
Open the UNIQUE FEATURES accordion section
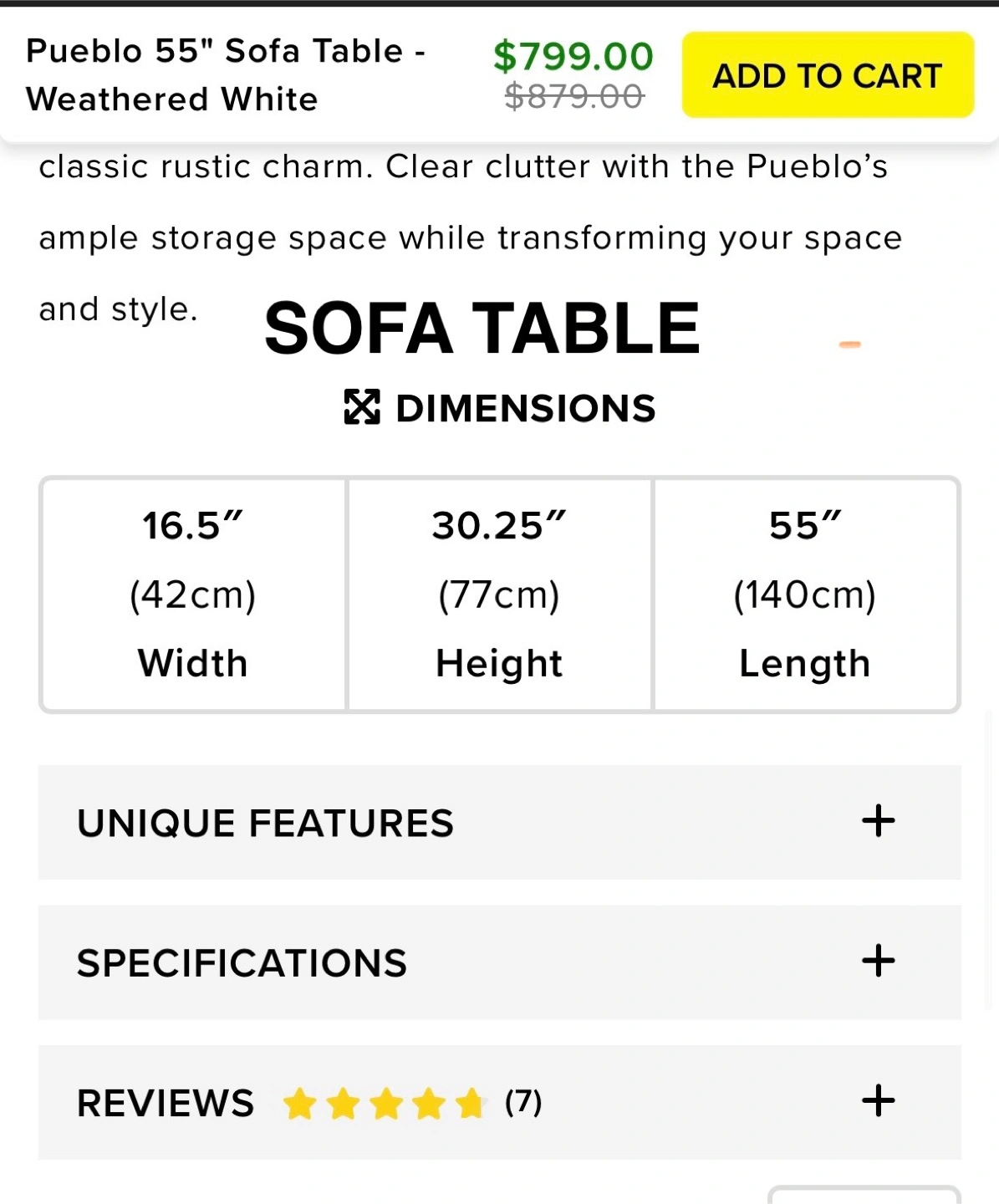click(x=500, y=822)
